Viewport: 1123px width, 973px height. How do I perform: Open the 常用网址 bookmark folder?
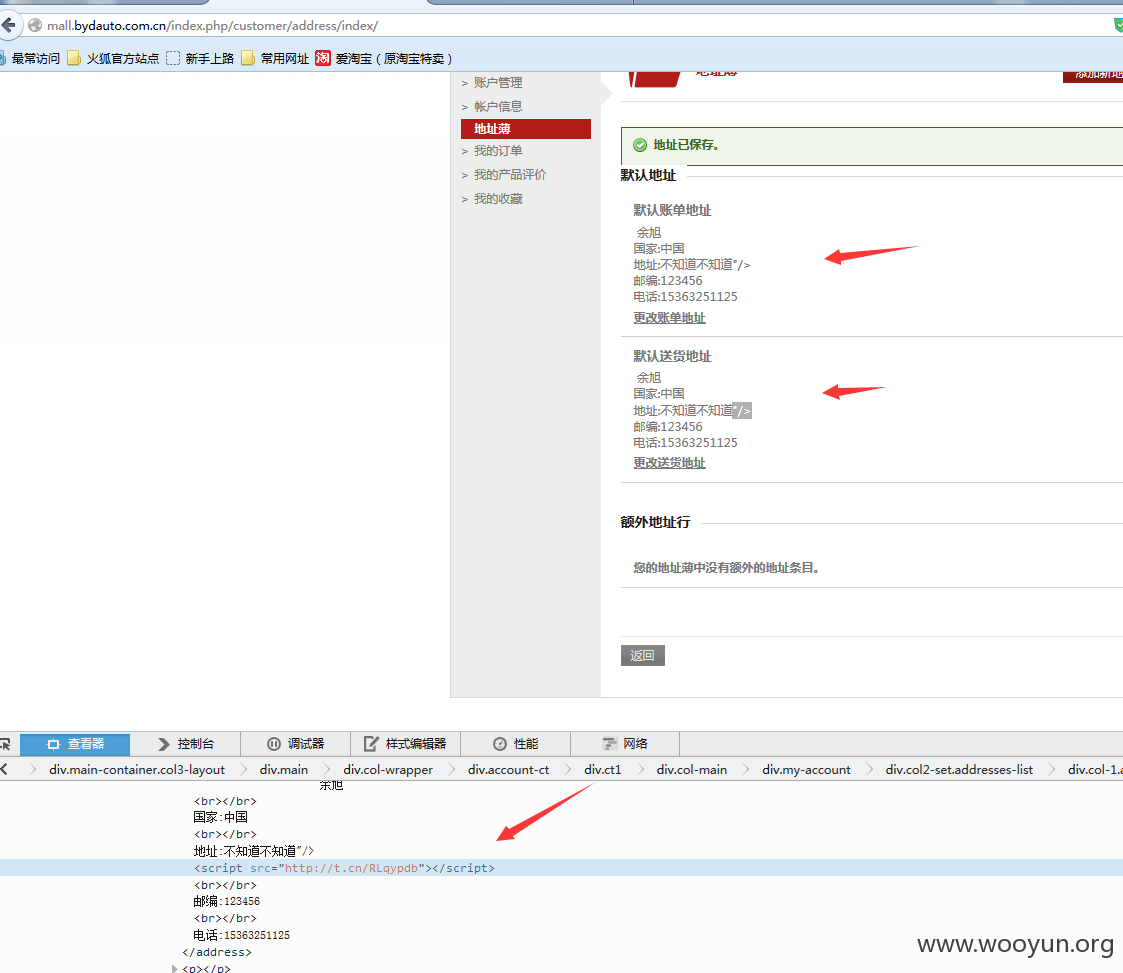pos(275,59)
